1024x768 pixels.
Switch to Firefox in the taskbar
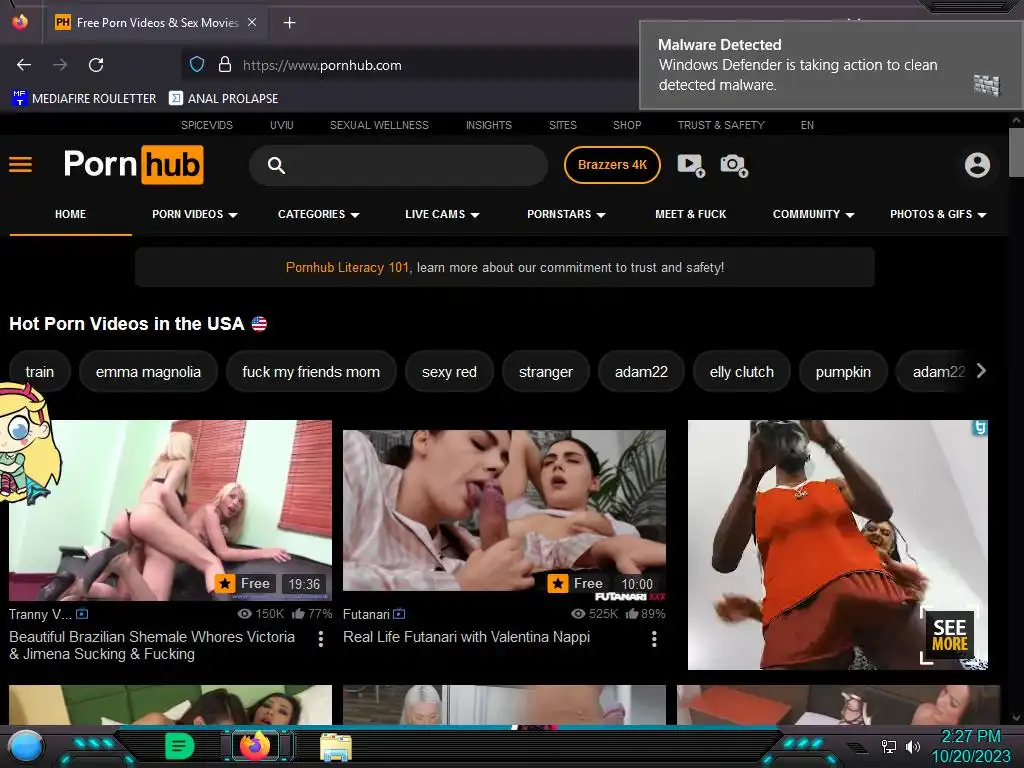[x=255, y=746]
